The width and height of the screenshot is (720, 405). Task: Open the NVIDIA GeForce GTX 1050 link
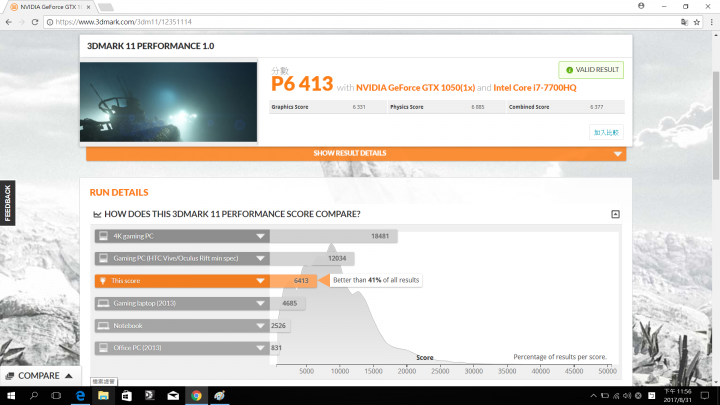click(416, 88)
